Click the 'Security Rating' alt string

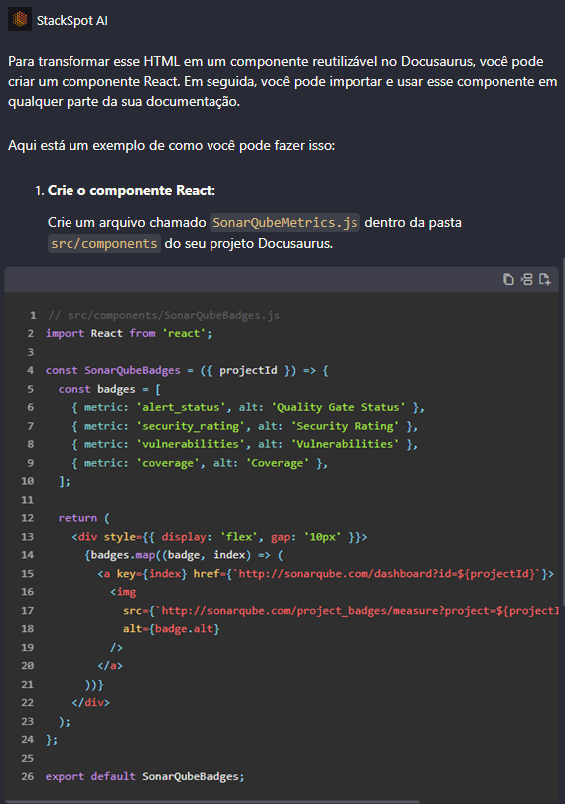345,426
